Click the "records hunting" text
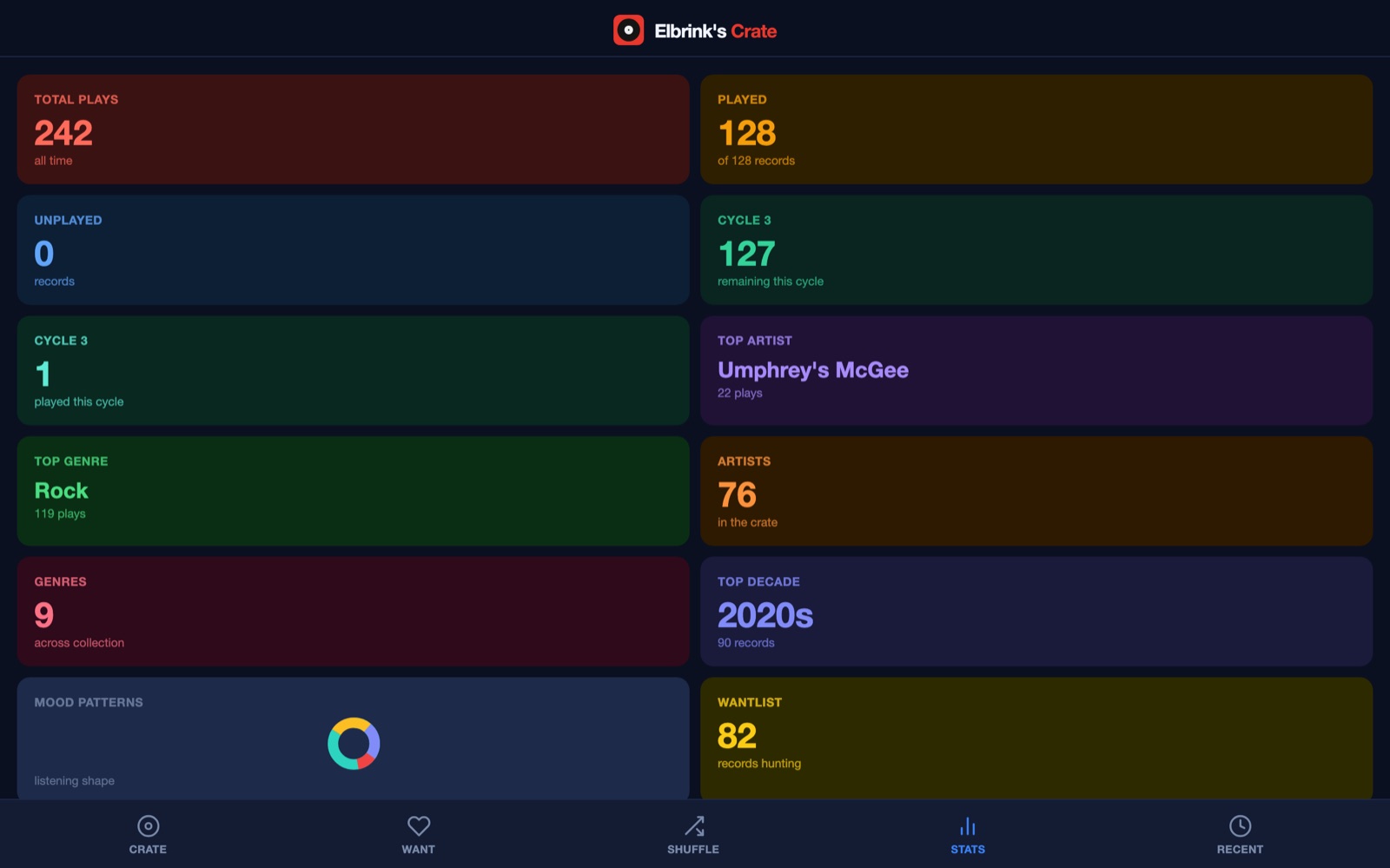 (x=759, y=764)
